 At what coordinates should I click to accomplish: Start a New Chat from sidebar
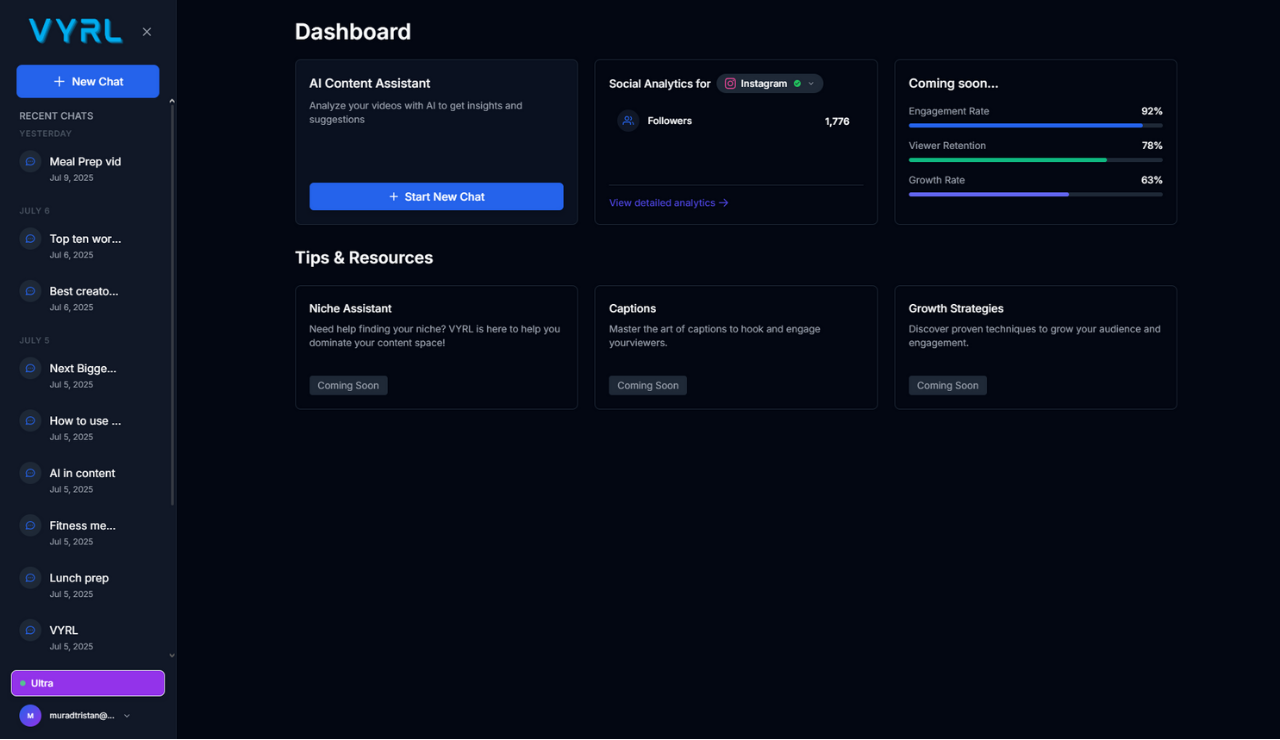point(88,82)
